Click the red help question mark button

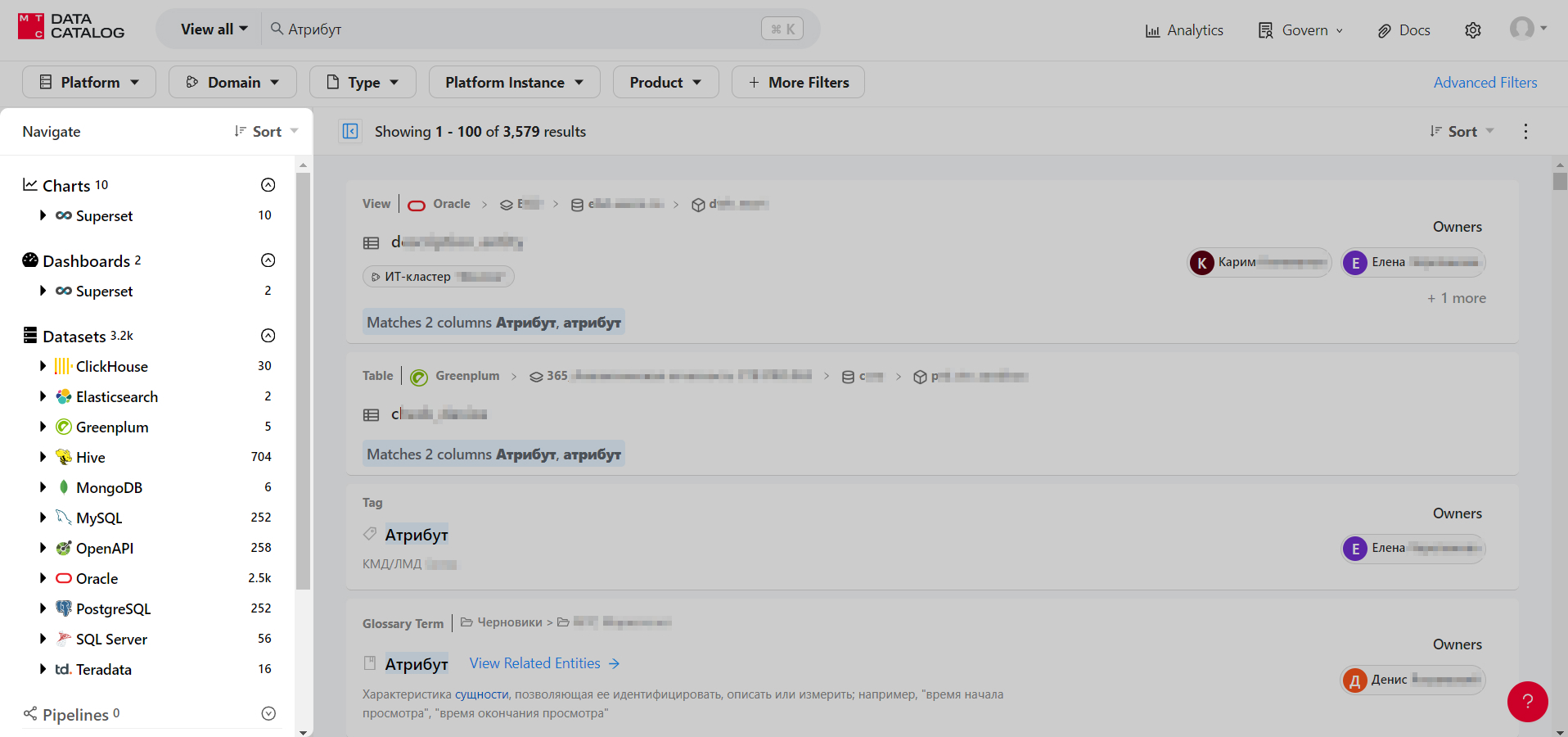coord(1527,702)
